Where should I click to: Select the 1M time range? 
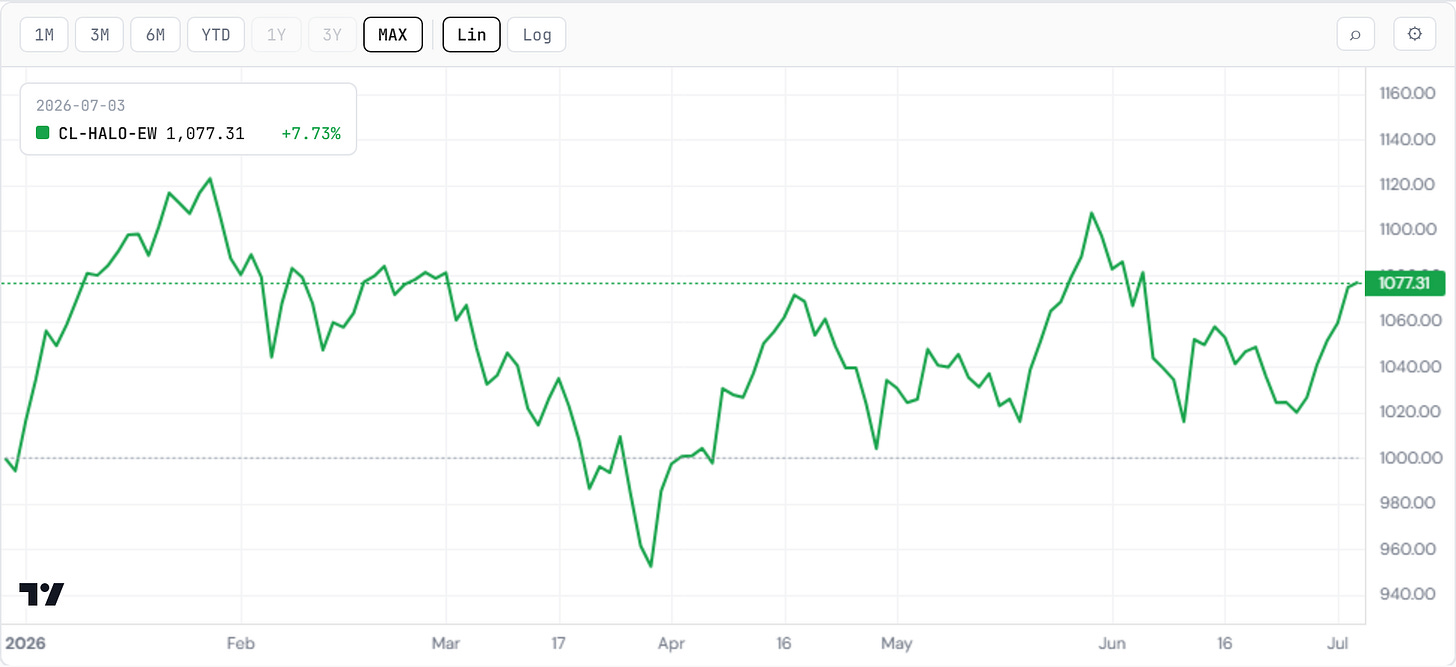point(44,35)
